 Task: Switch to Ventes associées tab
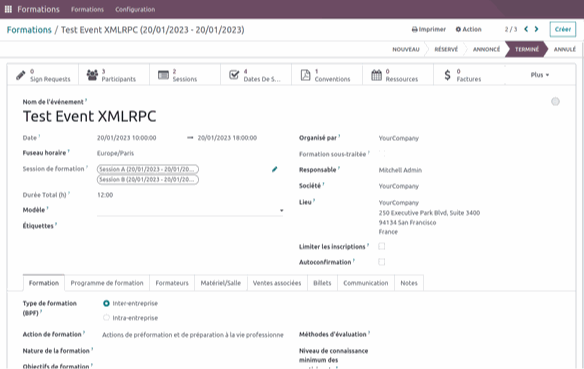277,283
